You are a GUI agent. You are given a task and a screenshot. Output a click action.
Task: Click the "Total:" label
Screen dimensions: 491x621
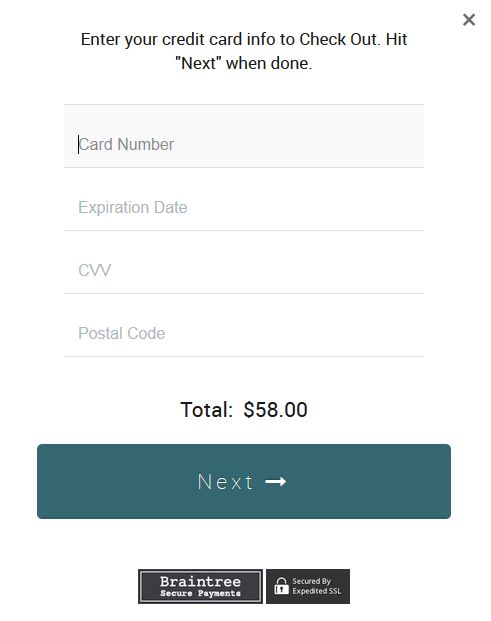pos(206,410)
